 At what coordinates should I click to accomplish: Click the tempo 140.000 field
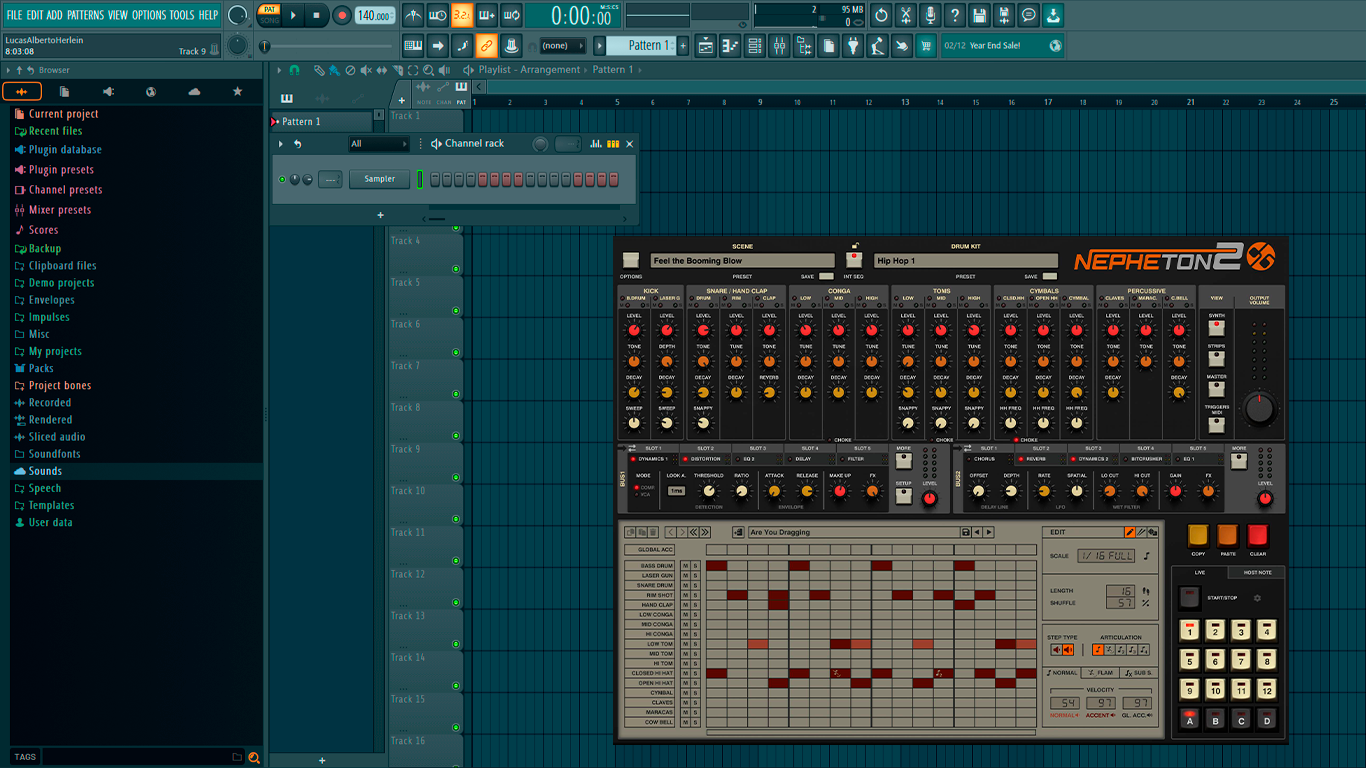(375, 15)
